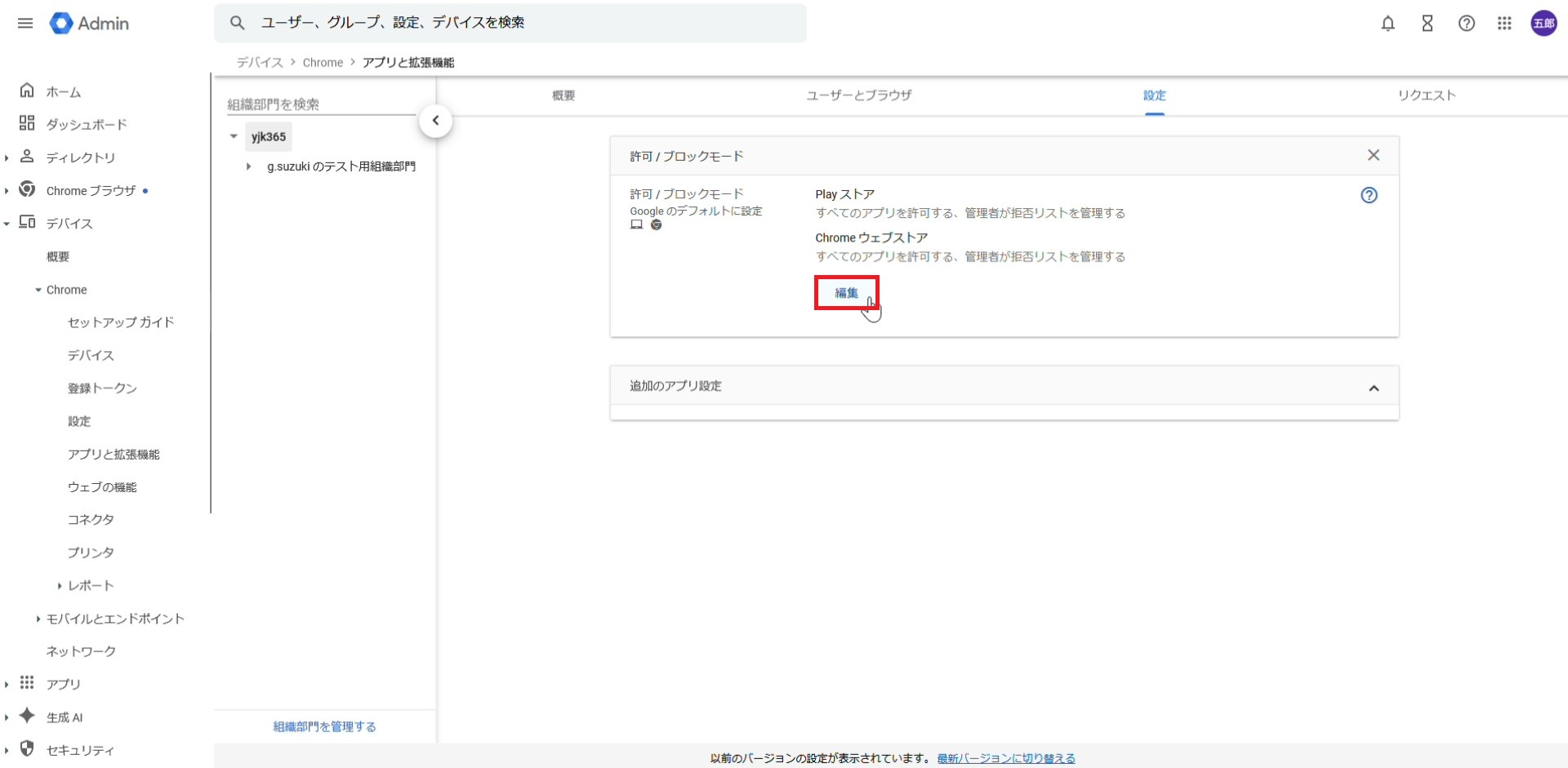Expand g.suzuki のテスト用組織部門 tree node
The width and height of the screenshot is (1568, 768).
(x=248, y=166)
